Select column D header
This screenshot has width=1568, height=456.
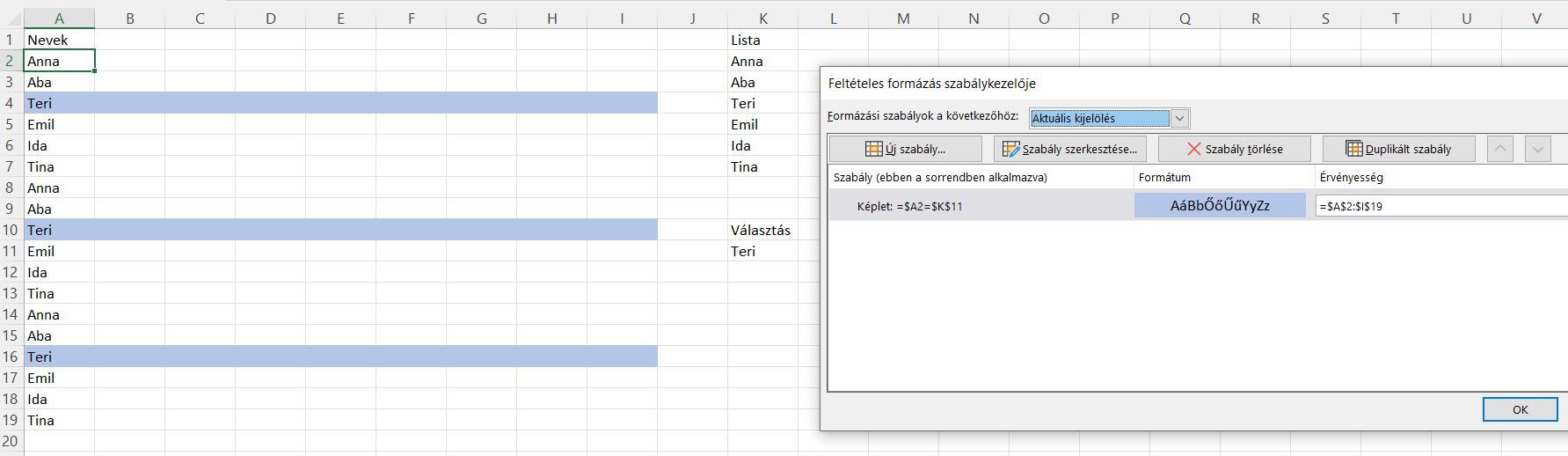(x=270, y=18)
